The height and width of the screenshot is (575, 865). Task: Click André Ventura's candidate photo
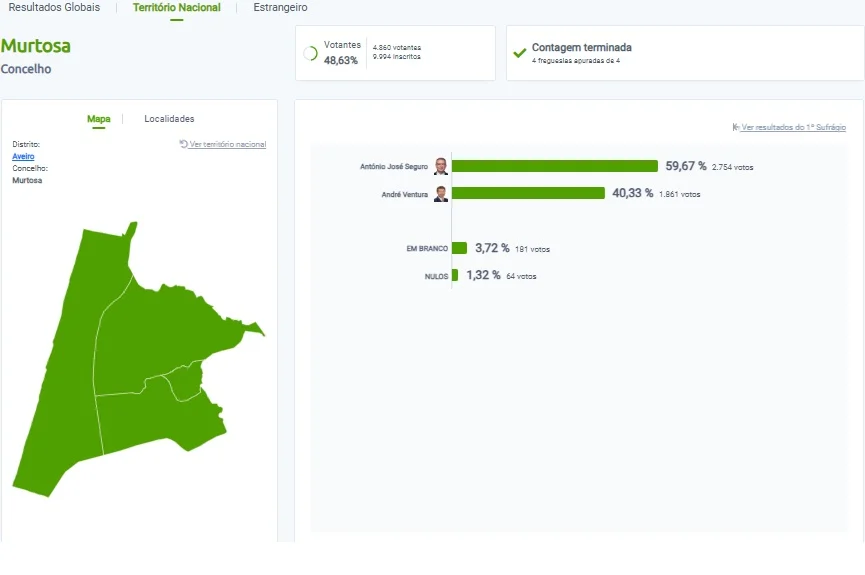[x=441, y=194]
